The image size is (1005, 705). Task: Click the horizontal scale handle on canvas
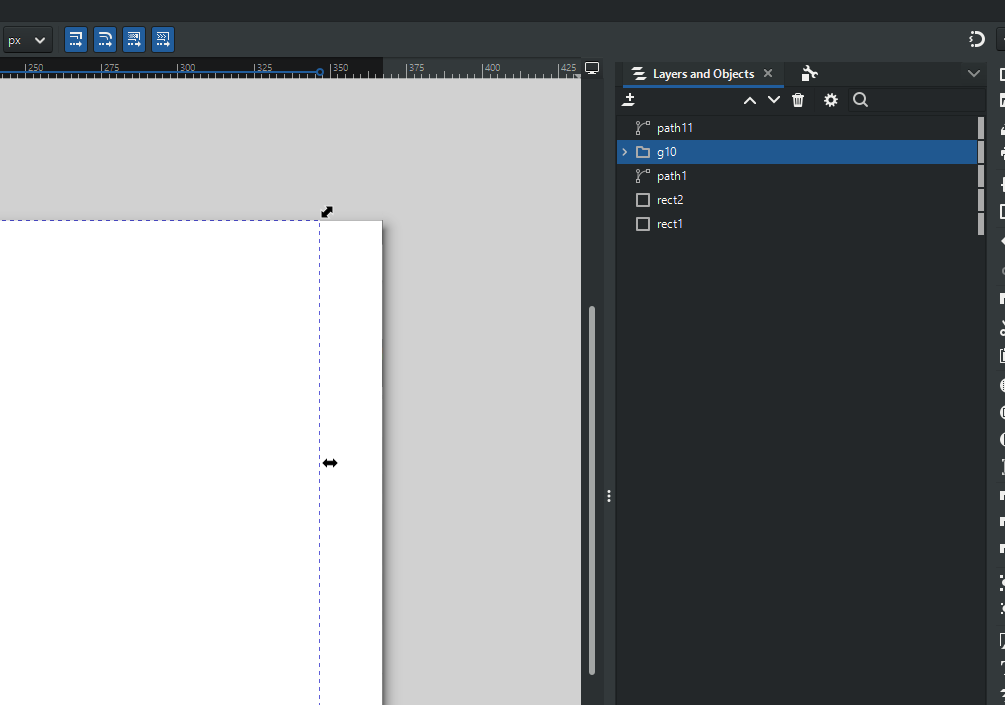330,463
